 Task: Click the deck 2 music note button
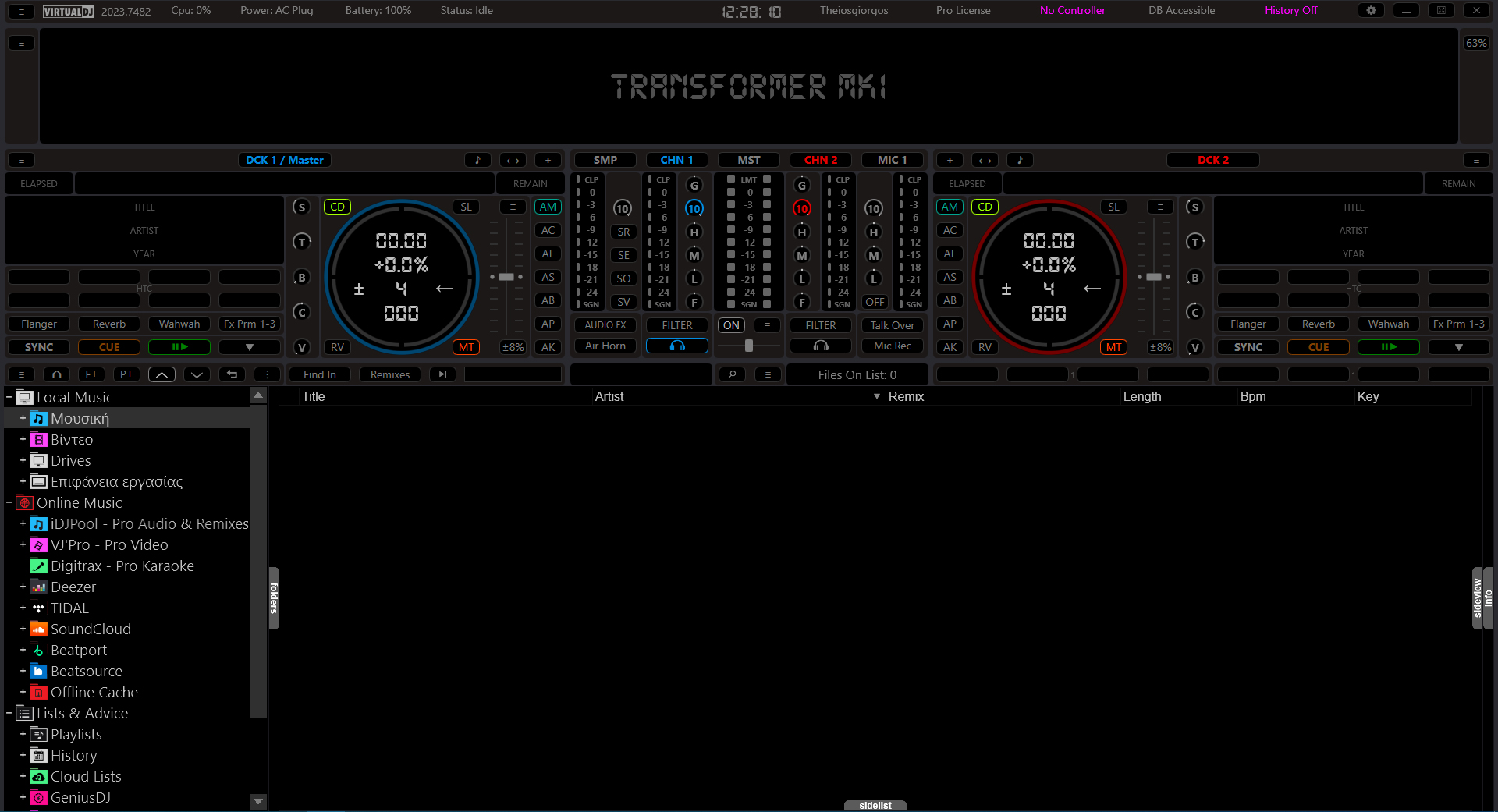coord(1020,160)
